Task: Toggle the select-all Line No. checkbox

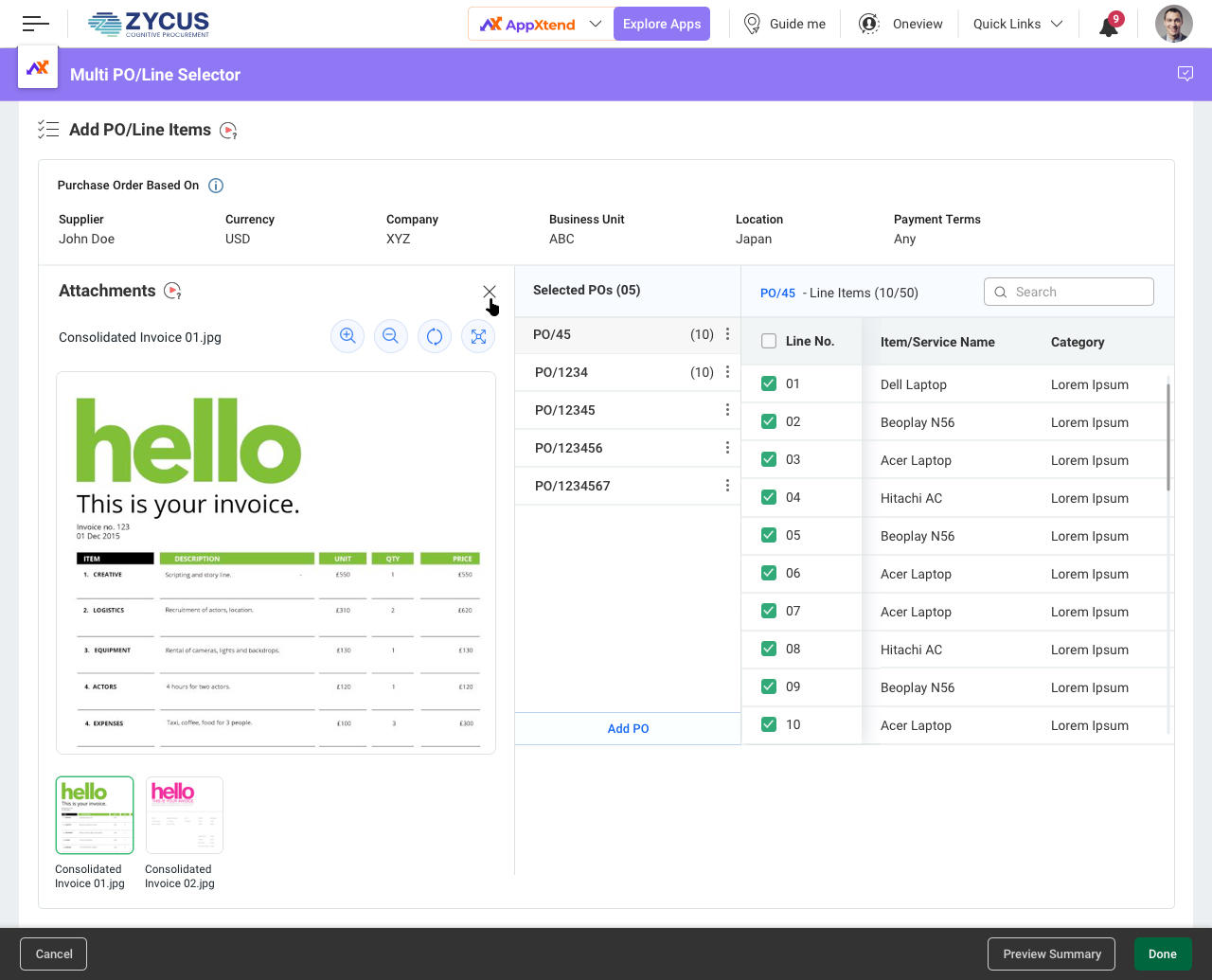Action: tap(769, 341)
